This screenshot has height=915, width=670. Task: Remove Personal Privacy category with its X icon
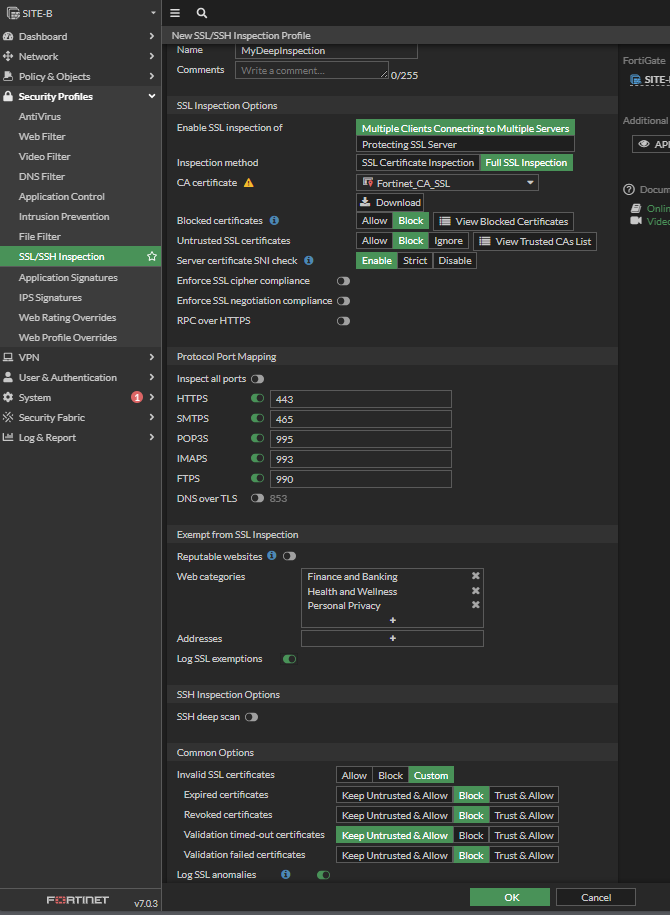click(476, 605)
